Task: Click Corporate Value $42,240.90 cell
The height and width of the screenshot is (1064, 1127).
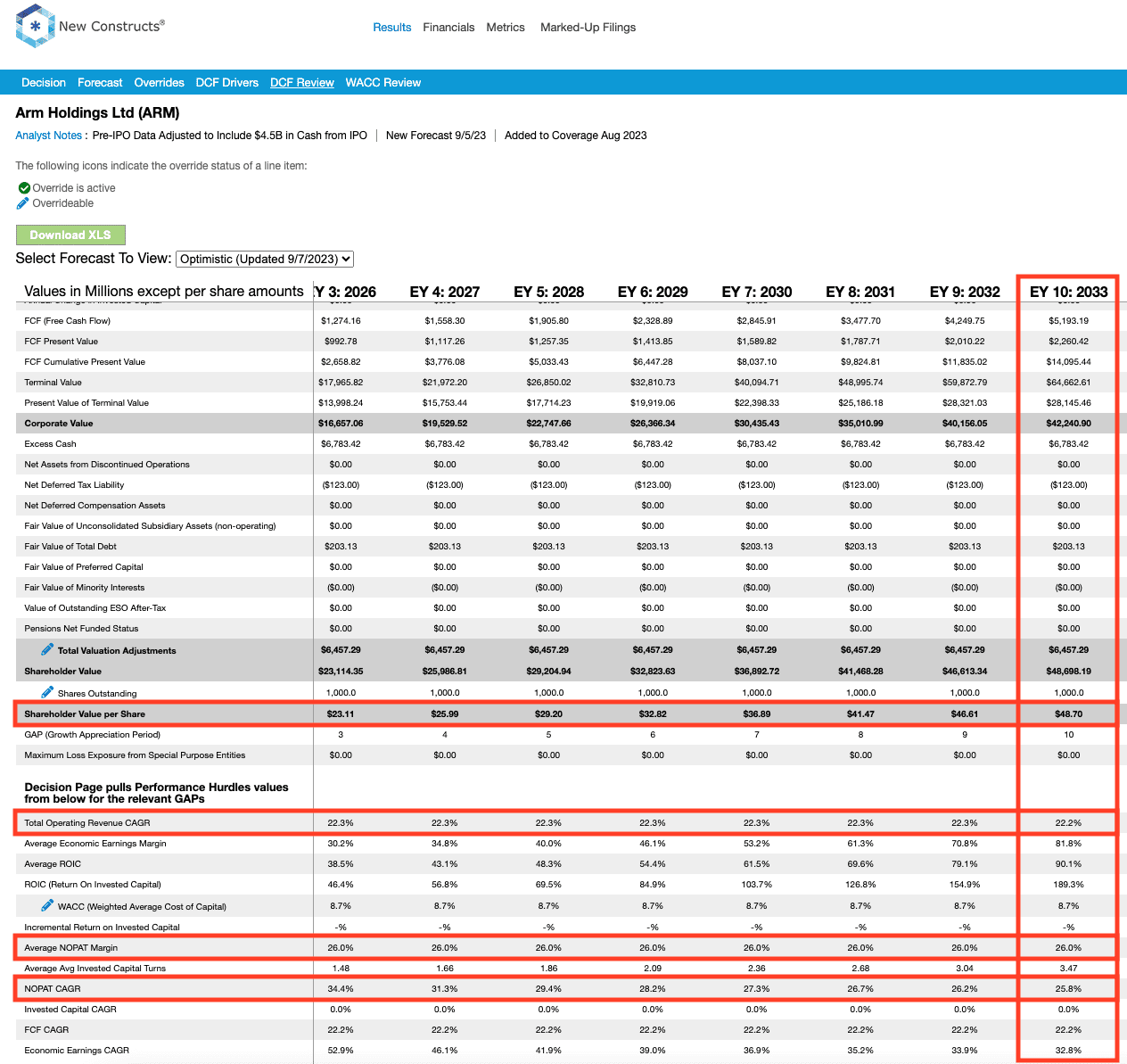Action: (1069, 423)
